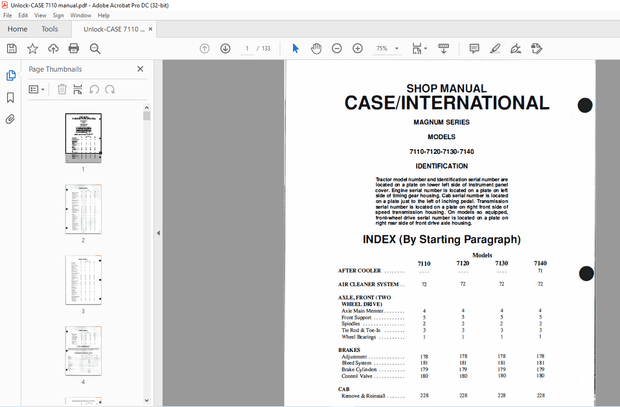This screenshot has height=407, width=620.
Task: Switch to the Tools tab
Action: [x=50, y=29]
